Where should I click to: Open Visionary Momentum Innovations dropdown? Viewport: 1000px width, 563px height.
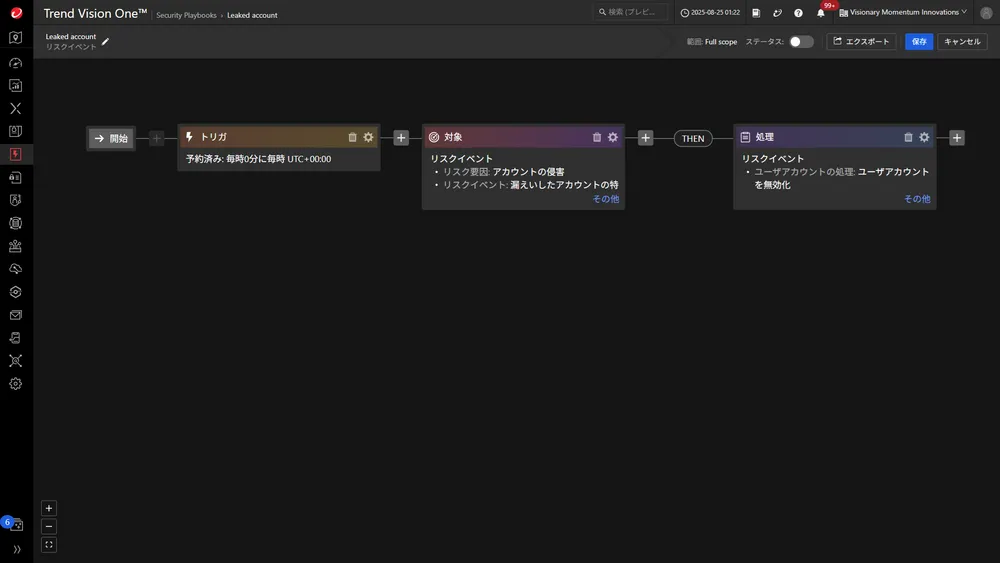903,12
